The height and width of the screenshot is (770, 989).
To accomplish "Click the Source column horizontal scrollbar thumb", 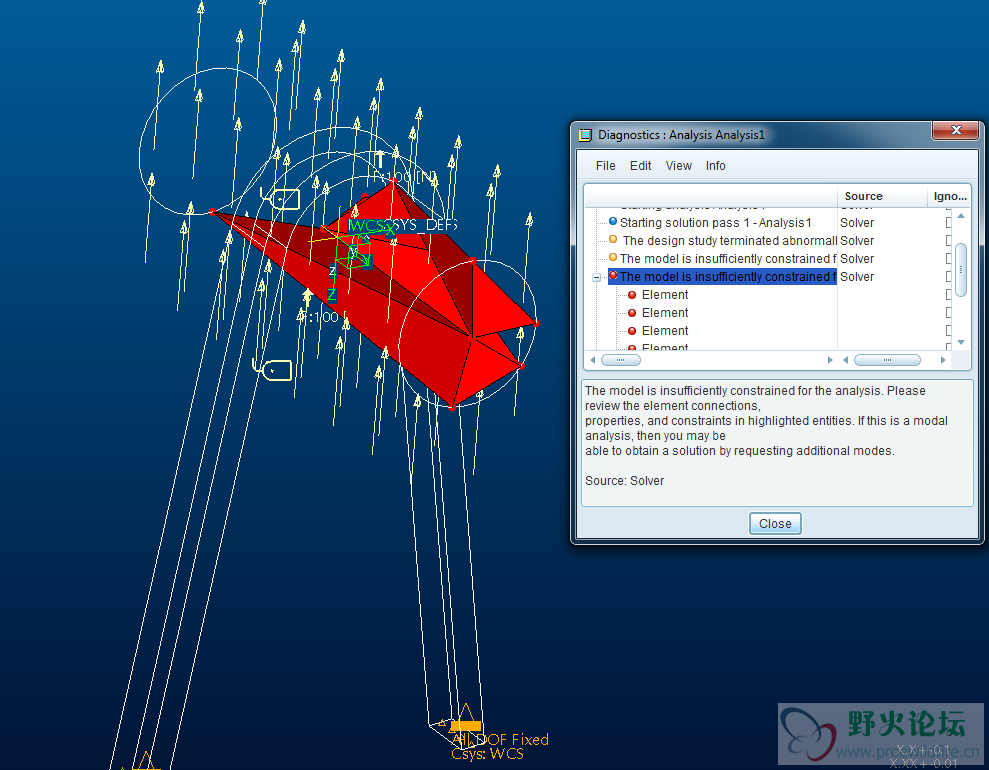I will (887, 360).
